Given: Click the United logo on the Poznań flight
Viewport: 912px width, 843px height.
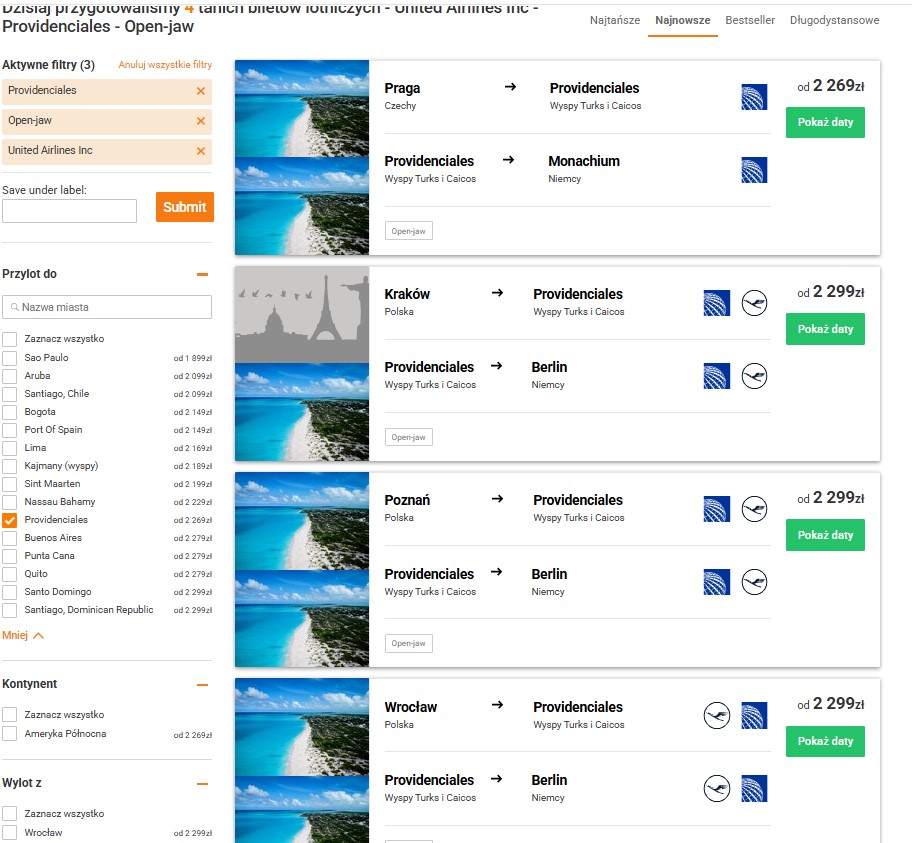Looking at the screenshot, I should pos(717,509).
